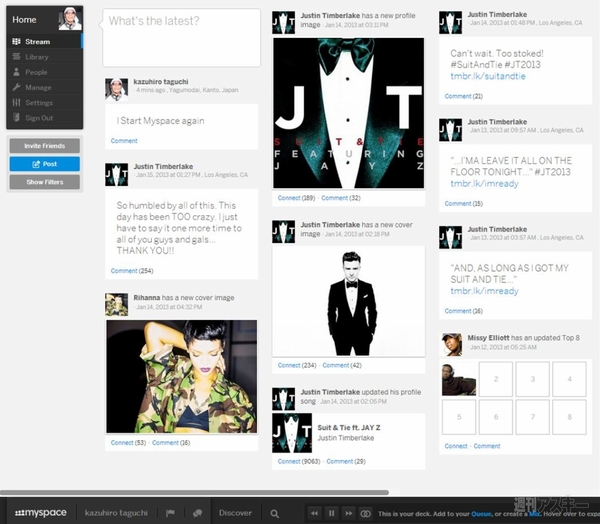
Task: Open kazuhiro taguchi profile in bottom bar
Action: pyautogui.click(x=116, y=513)
